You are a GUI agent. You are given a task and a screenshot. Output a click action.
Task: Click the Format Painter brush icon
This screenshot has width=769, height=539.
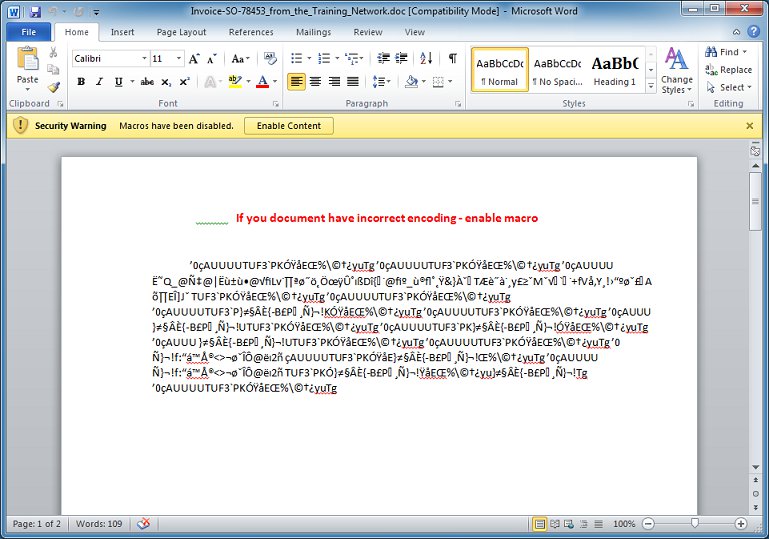(x=54, y=87)
